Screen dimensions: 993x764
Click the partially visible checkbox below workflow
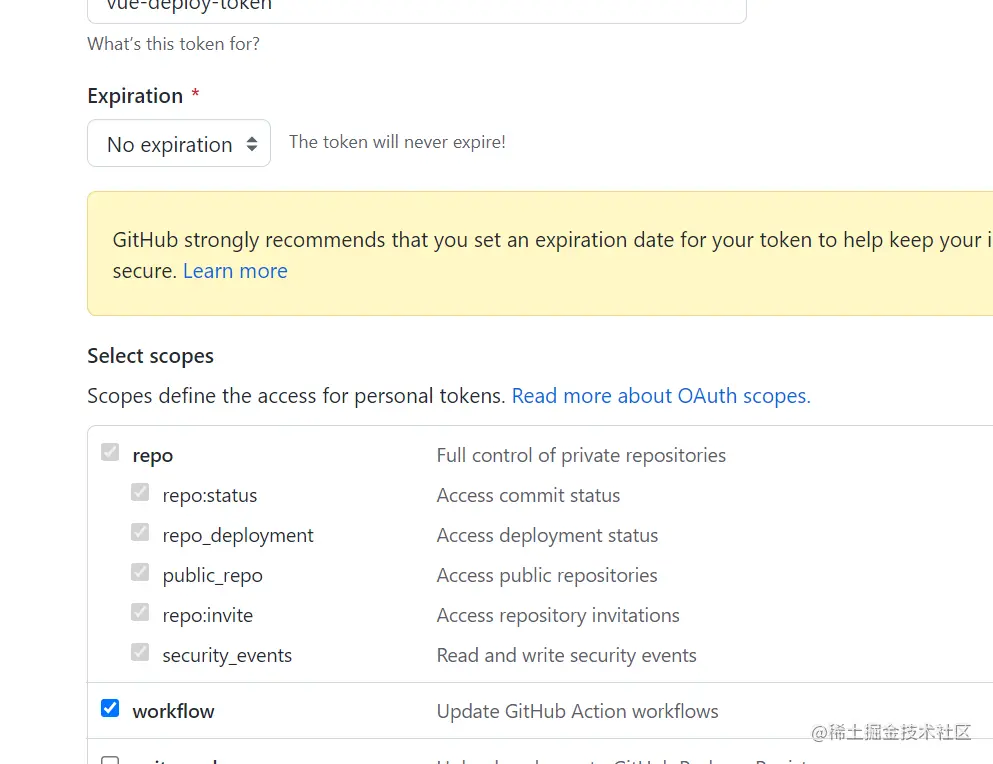pos(110,760)
